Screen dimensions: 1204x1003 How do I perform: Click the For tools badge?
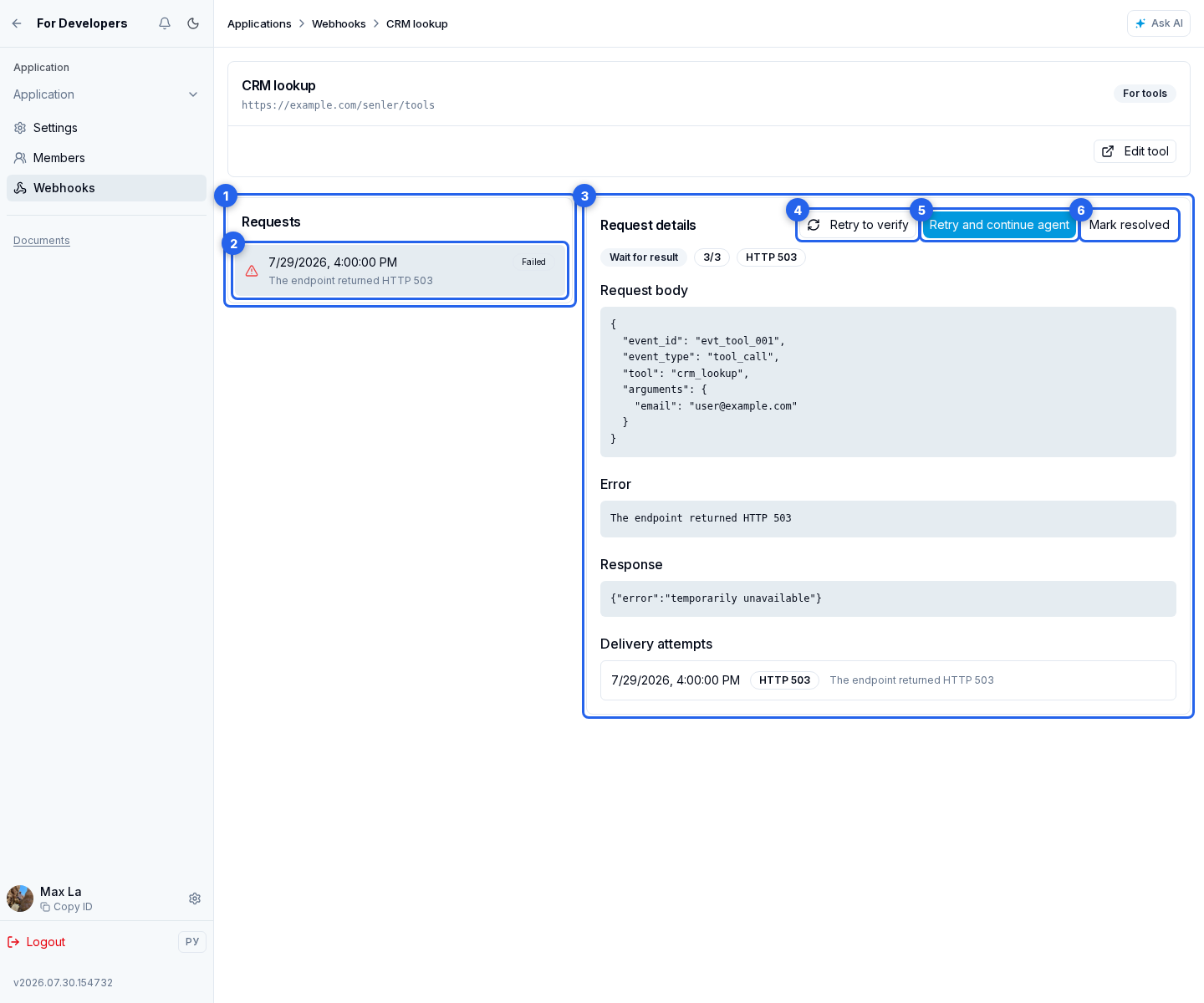pyautogui.click(x=1145, y=94)
